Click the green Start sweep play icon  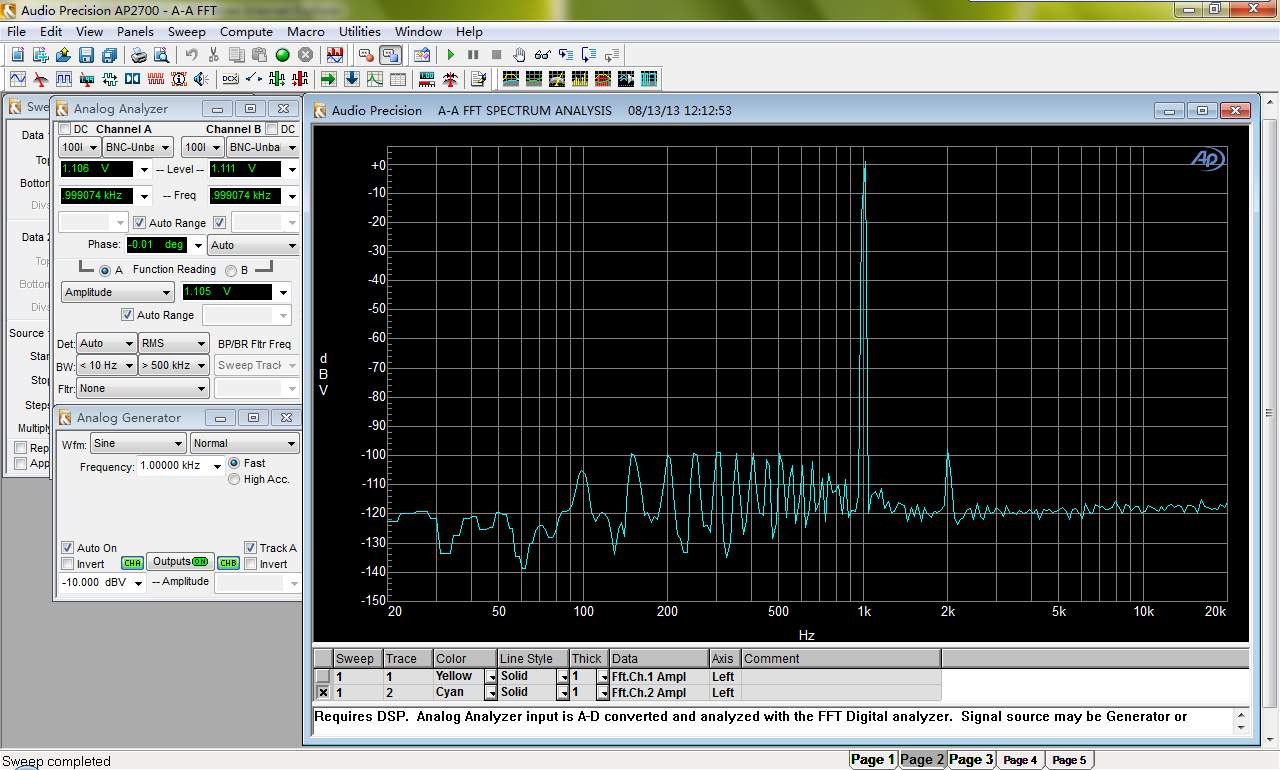(451, 55)
